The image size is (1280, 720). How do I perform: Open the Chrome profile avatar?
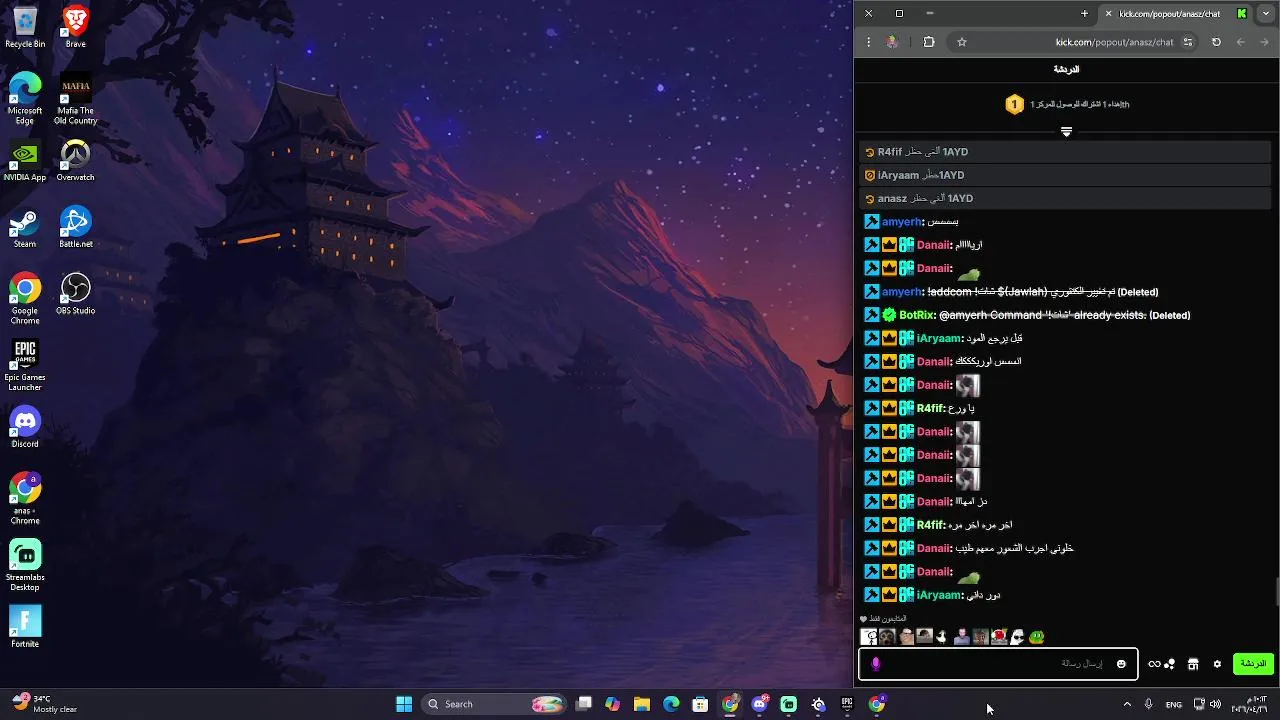(892, 42)
